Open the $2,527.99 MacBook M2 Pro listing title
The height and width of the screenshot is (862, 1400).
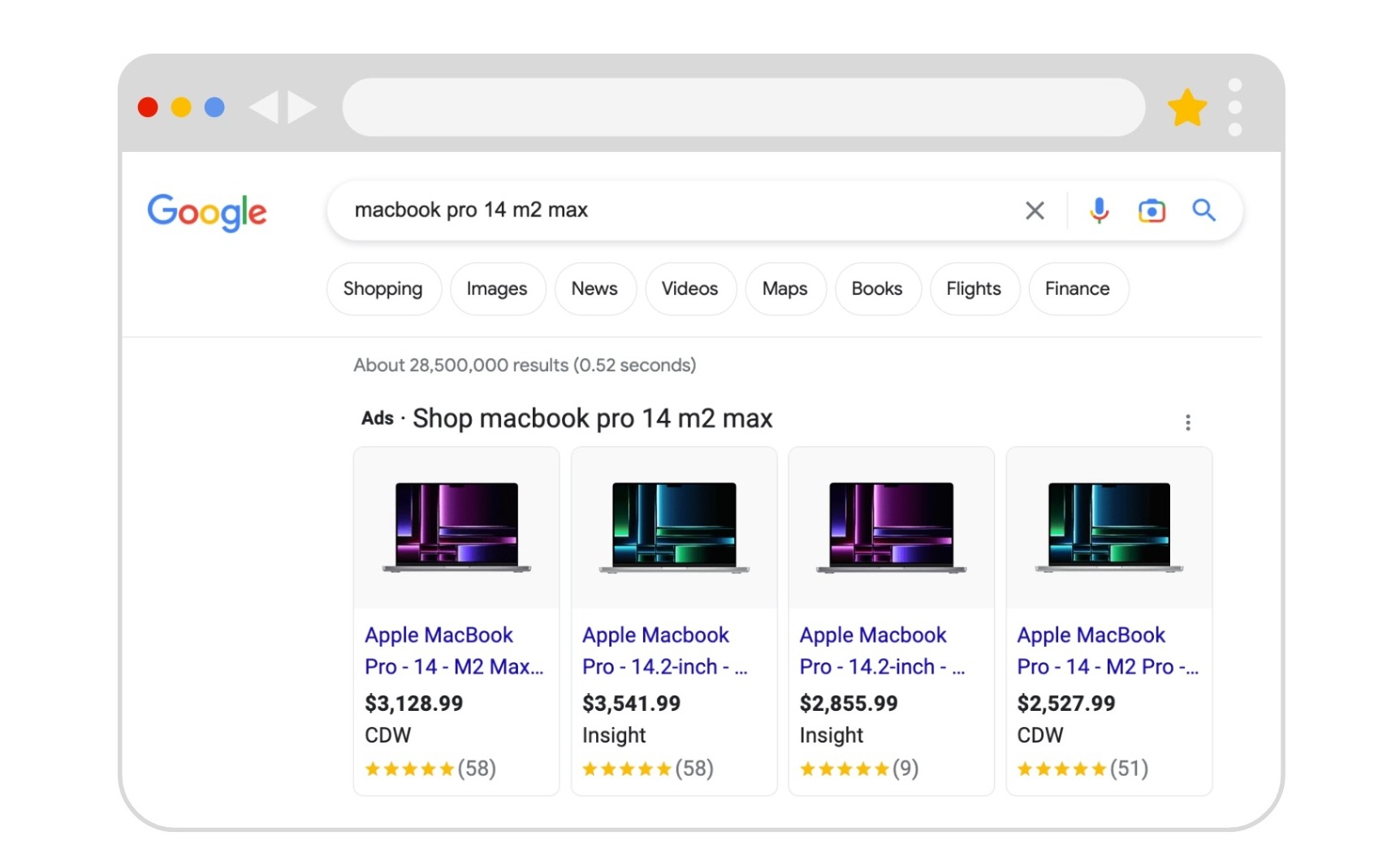(1108, 651)
